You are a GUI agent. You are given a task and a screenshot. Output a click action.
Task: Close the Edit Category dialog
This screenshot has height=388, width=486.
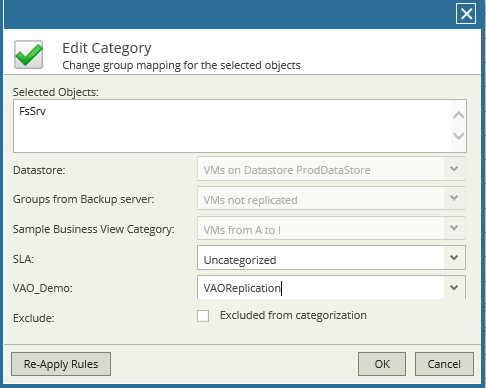tap(466, 14)
